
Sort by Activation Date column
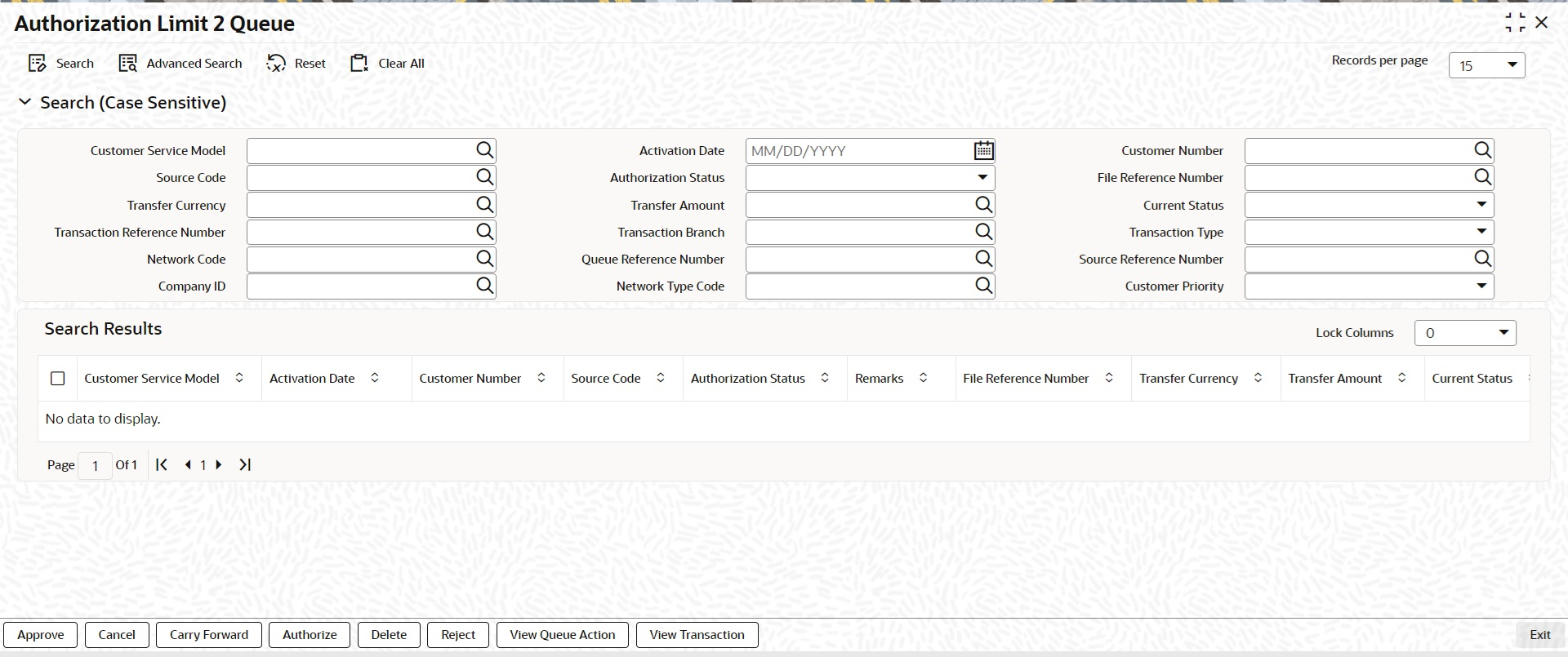(375, 378)
